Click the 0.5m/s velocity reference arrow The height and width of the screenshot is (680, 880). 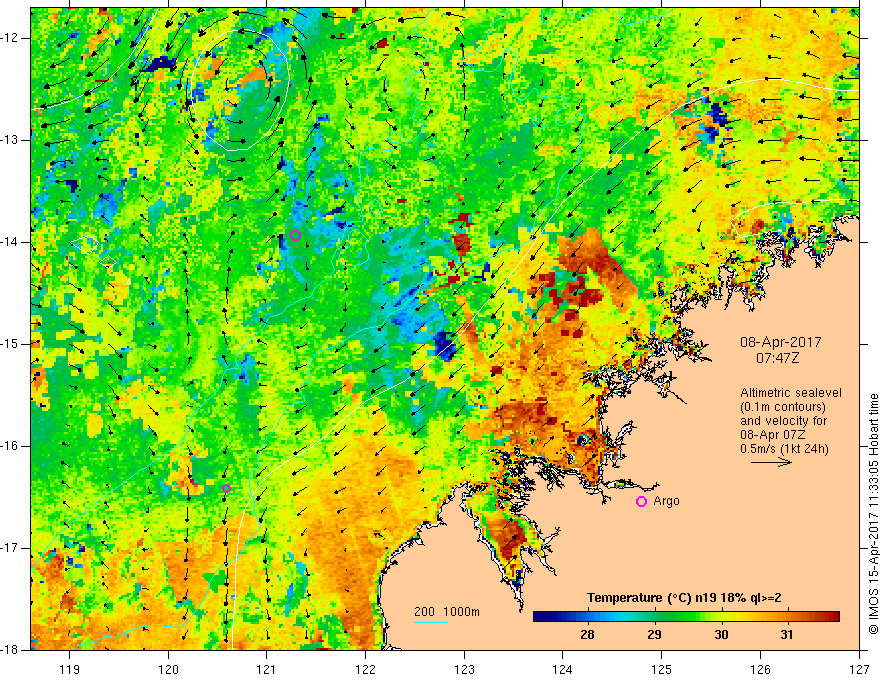coord(772,462)
